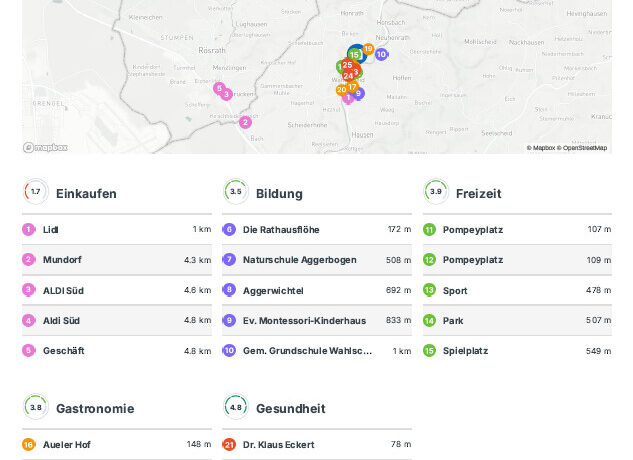The height and width of the screenshot is (460, 633).
Task: Click the Gesundheit score ring 4.8
Action: click(x=235, y=407)
